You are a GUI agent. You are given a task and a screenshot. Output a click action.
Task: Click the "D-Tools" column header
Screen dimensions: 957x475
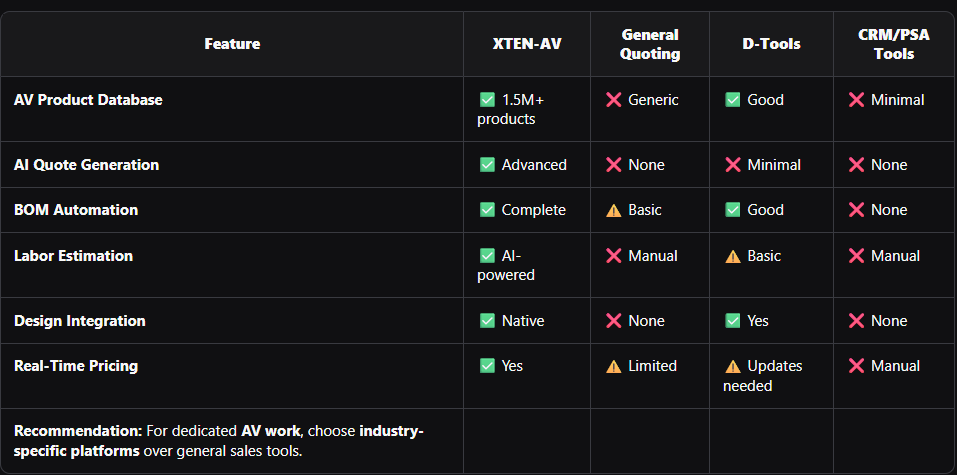pos(771,44)
